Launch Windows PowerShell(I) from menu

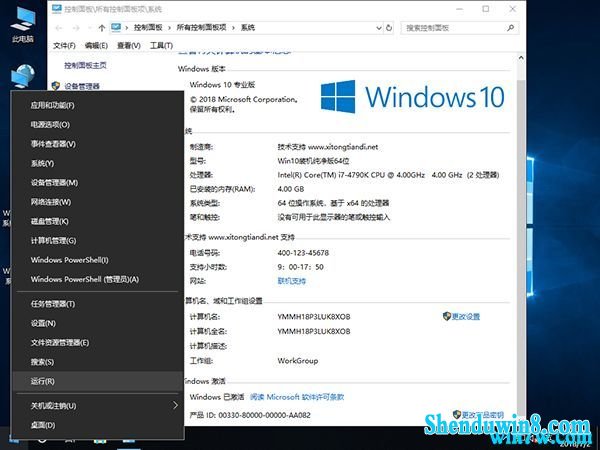click(98, 260)
